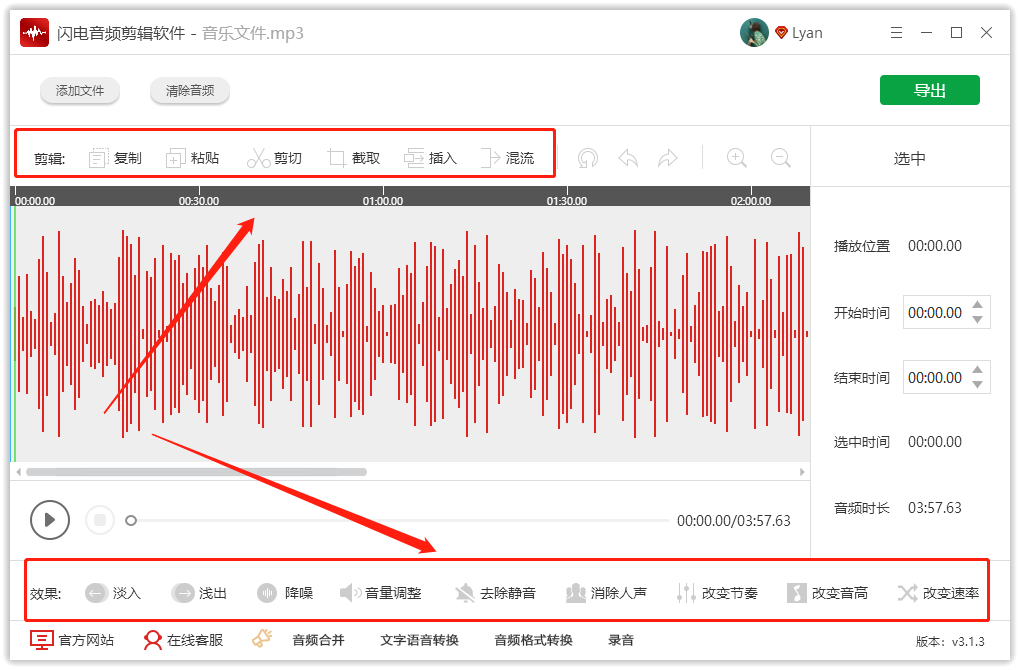Select the 剪切 (cut) scissors tool
This screenshot has height=670, width=1020.
pyautogui.click(x=275, y=157)
